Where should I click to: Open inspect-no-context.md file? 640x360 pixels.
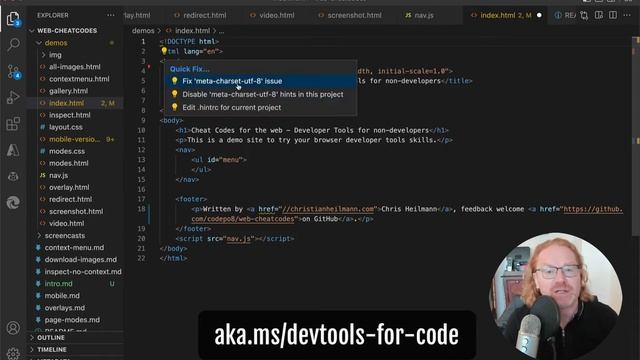pos(83,272)
